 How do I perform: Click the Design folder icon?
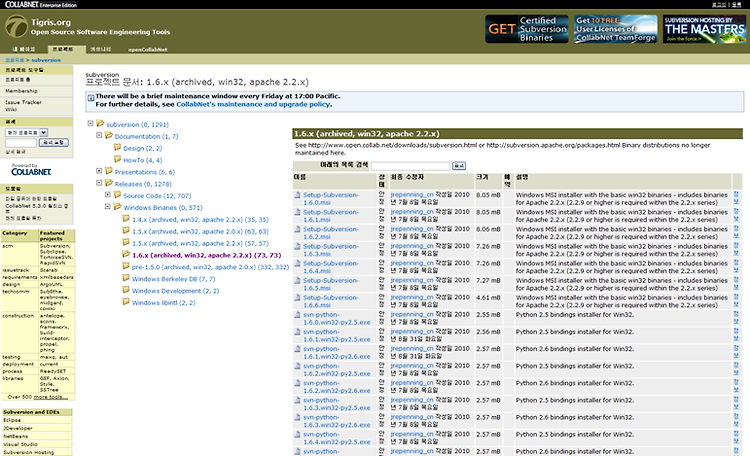117,147
